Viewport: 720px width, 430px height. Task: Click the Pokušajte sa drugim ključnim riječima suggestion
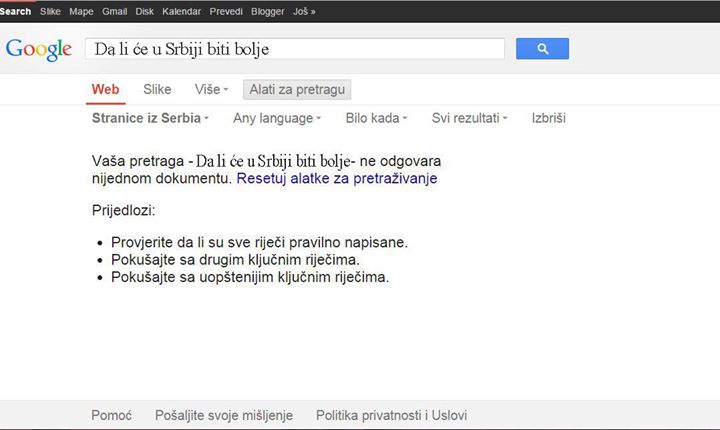235,260
